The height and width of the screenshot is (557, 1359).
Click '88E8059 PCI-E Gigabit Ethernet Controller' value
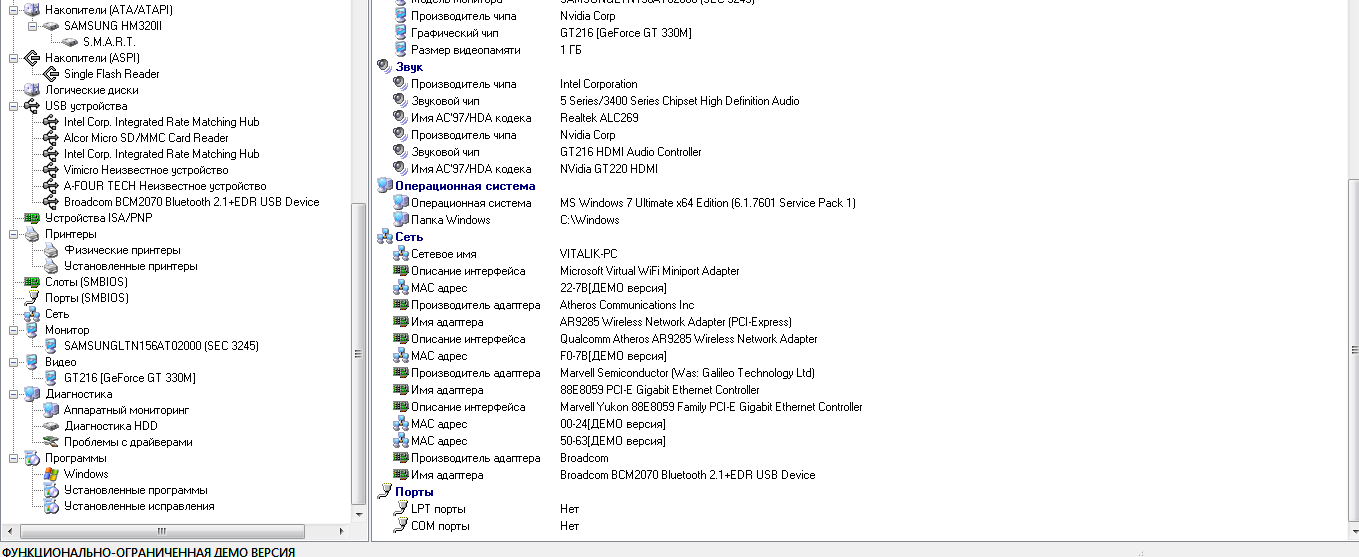(660, 390)
